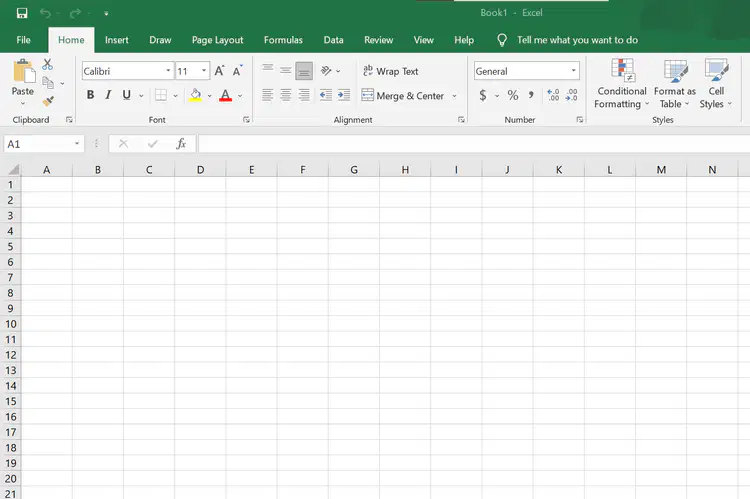Open the Merge & Center dropdown arrow
The width and height of the screenshot is (750, 499).
454,96
